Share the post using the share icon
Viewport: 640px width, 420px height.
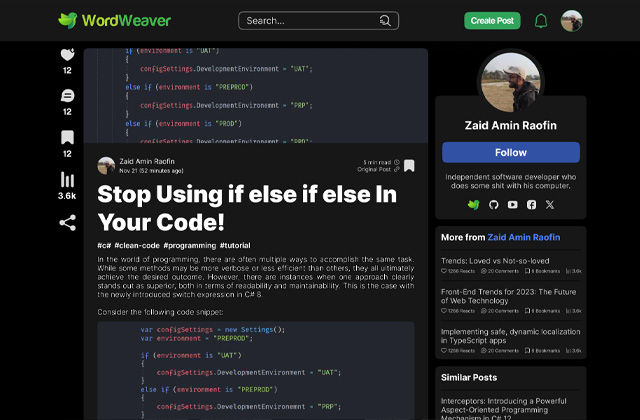(x=67, y=222)
